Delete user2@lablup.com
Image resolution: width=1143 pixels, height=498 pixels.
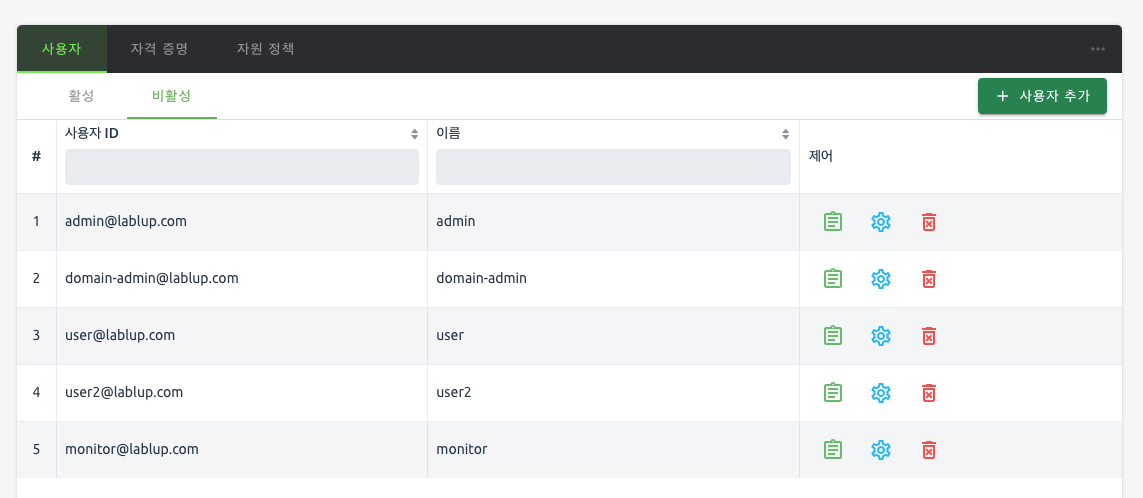(929, 392)
